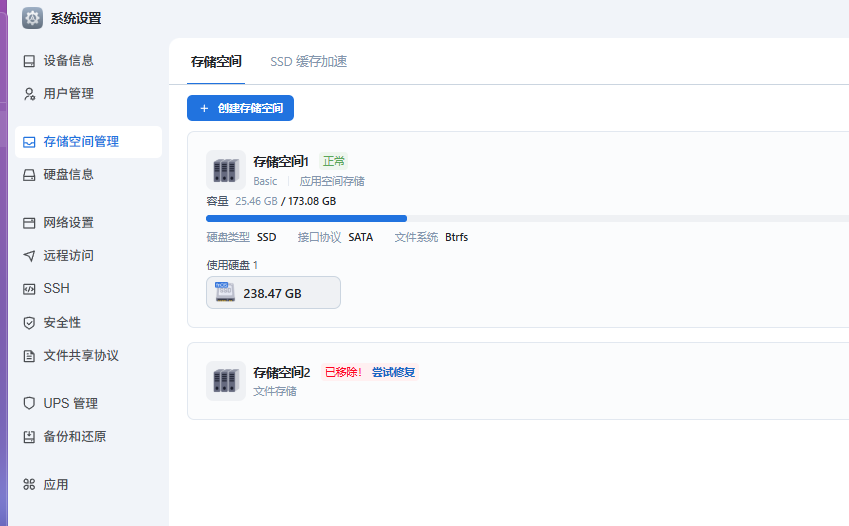Click the 应用 grid icon
The width and height of the screenshot is (849, 526).
29,484
